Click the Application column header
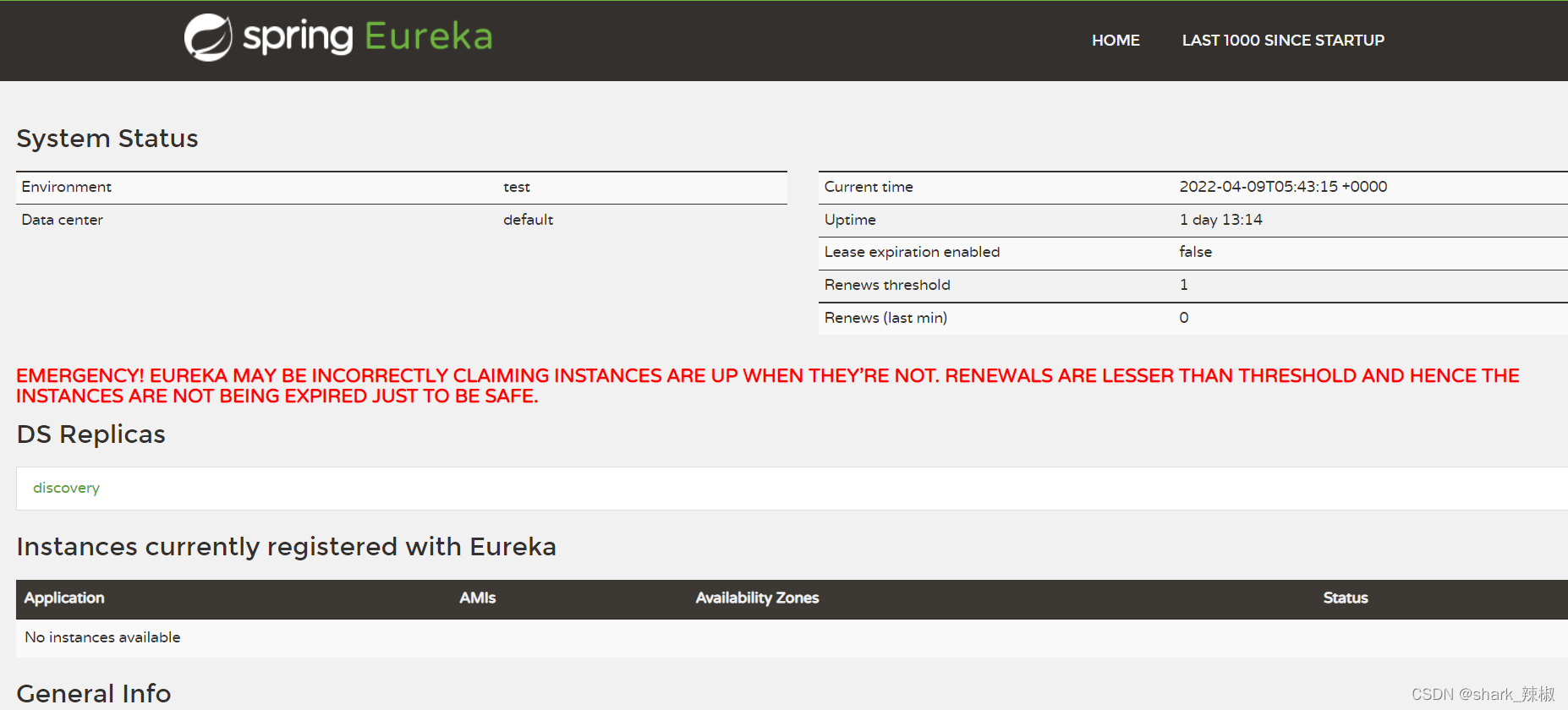 tap(64, 598)
